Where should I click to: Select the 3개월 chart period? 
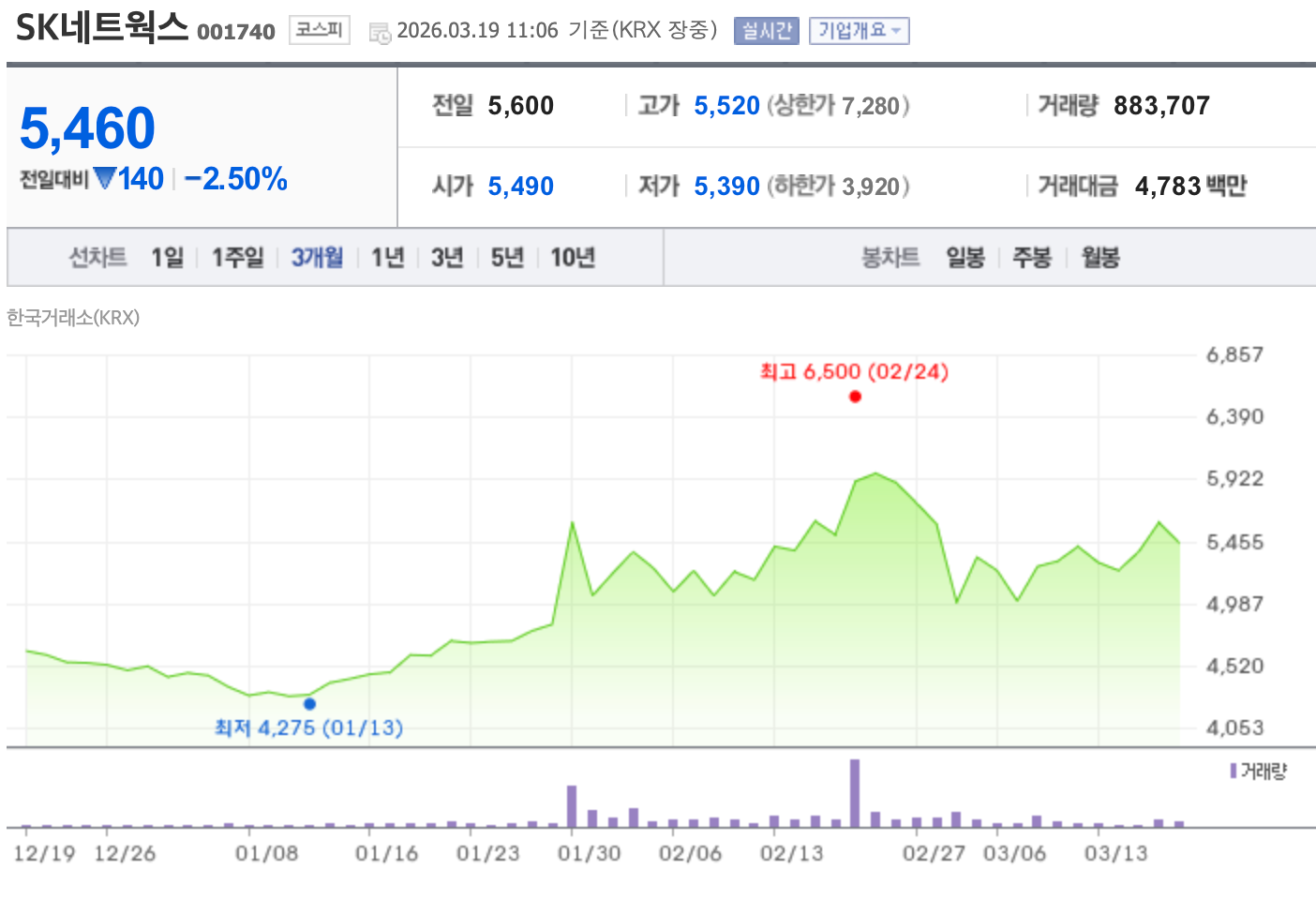317,257
